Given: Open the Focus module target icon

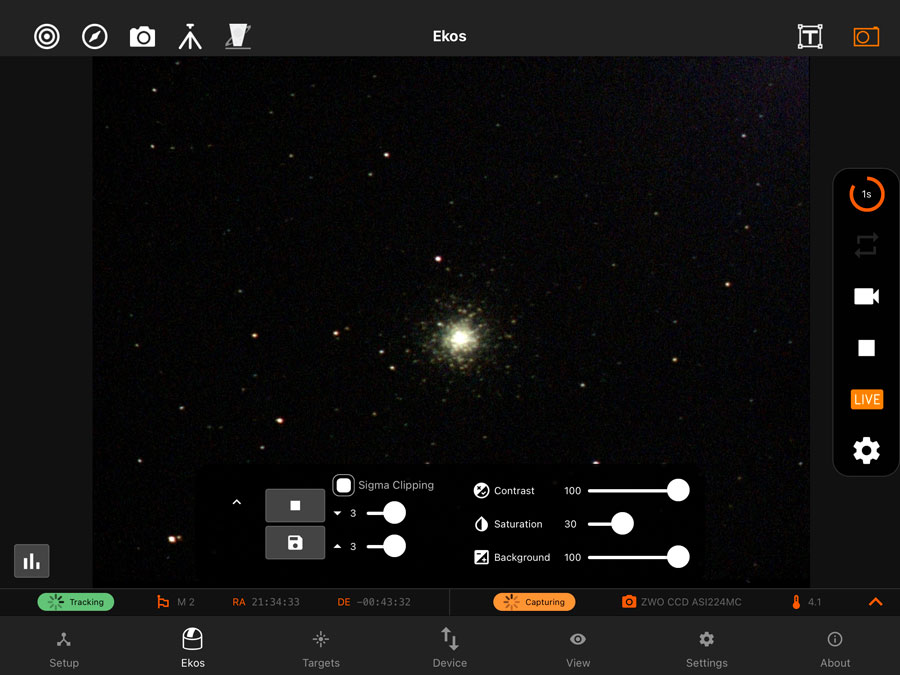Looking at the screenshot, I should [x=46, y=37].
